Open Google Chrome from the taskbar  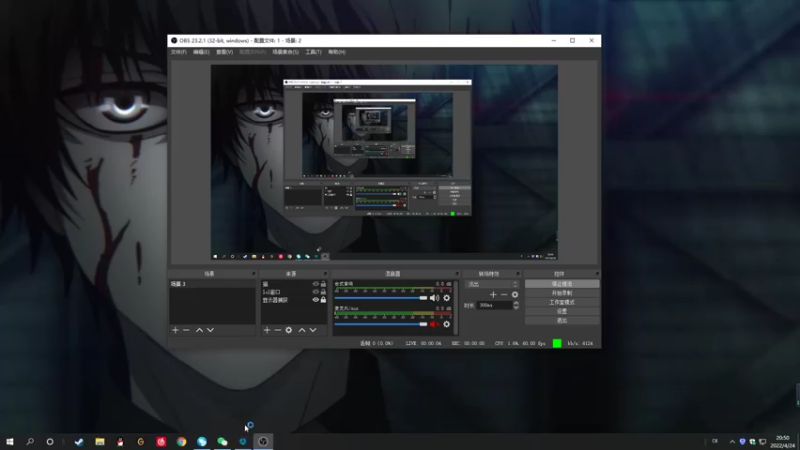coord(182,442)
